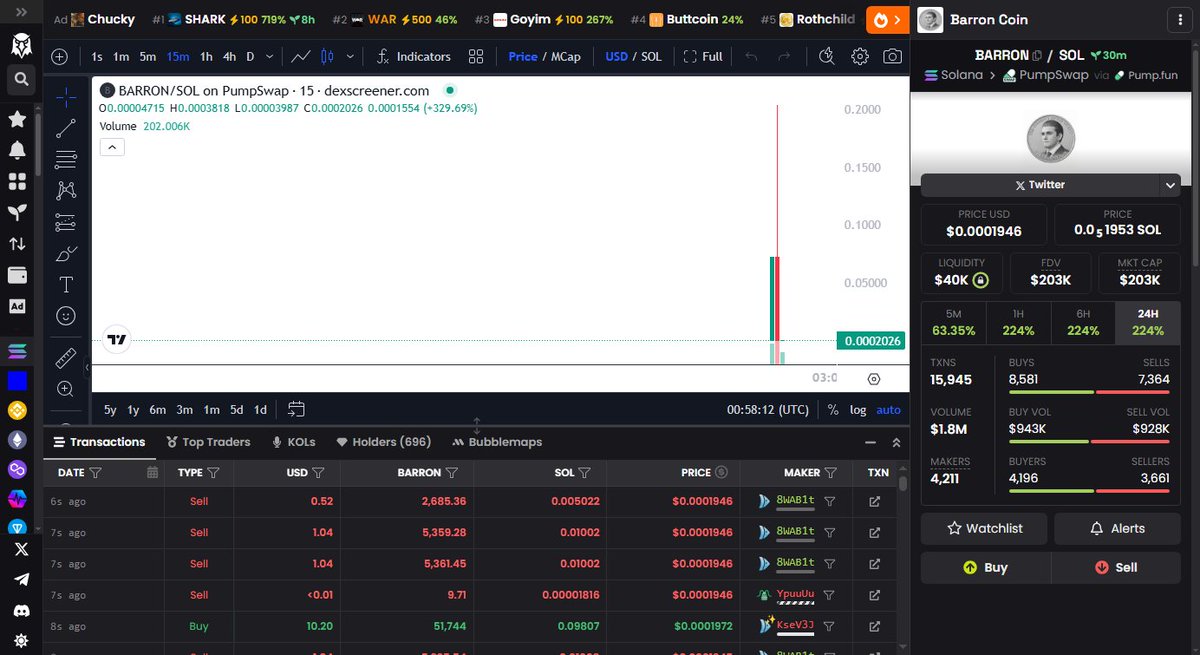
Task: Select the emoji sticker tool
Action: click(66, 315)
